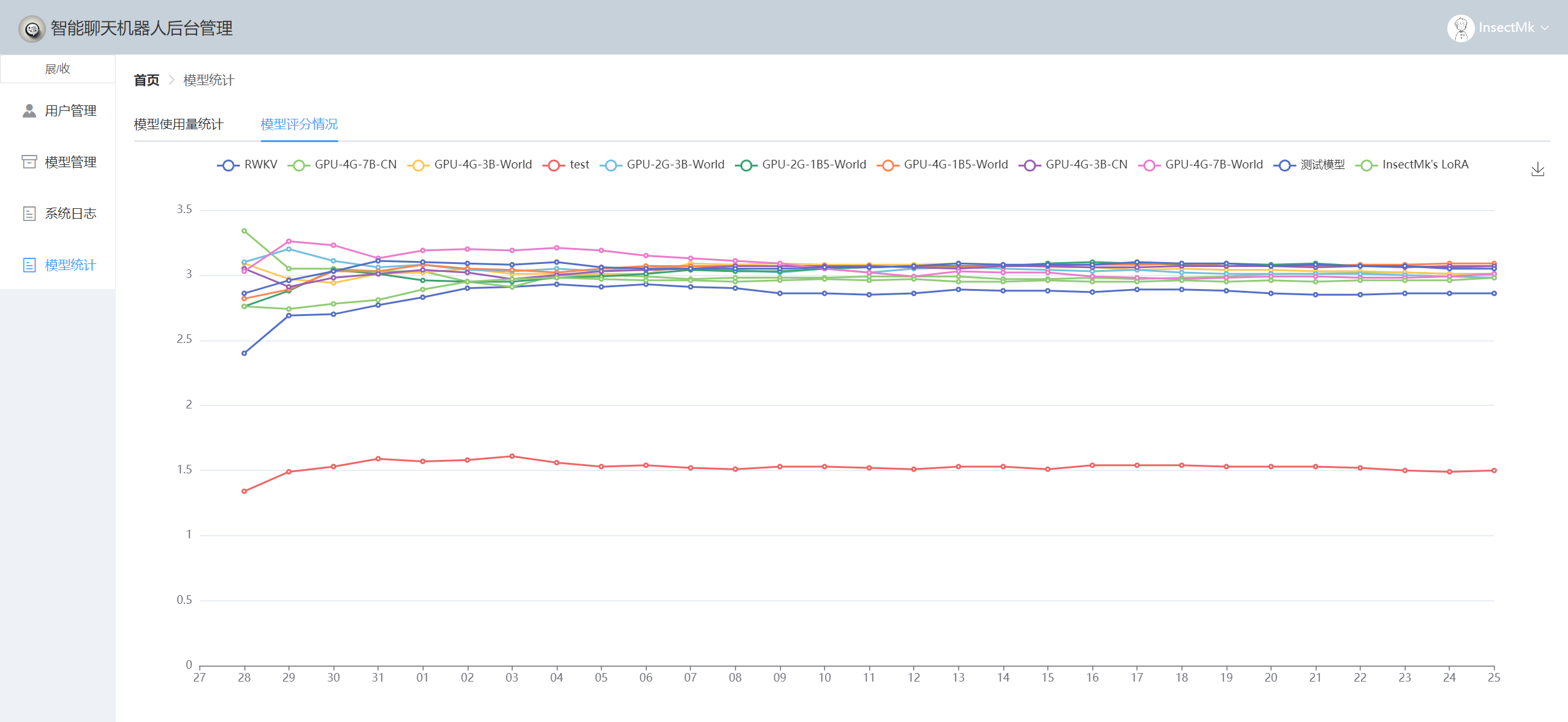Screen dimensions: 1568x722
Task: Download chart image using save icon
Action: [1537, 170]
